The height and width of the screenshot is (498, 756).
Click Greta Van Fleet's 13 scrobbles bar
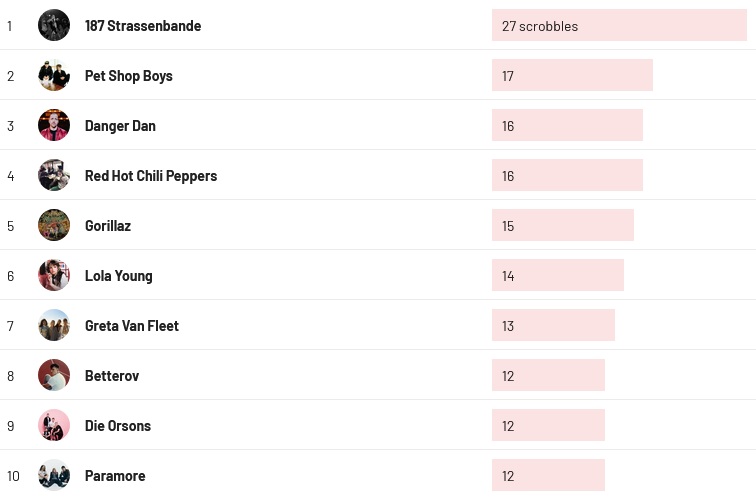(x=553, y=326)
